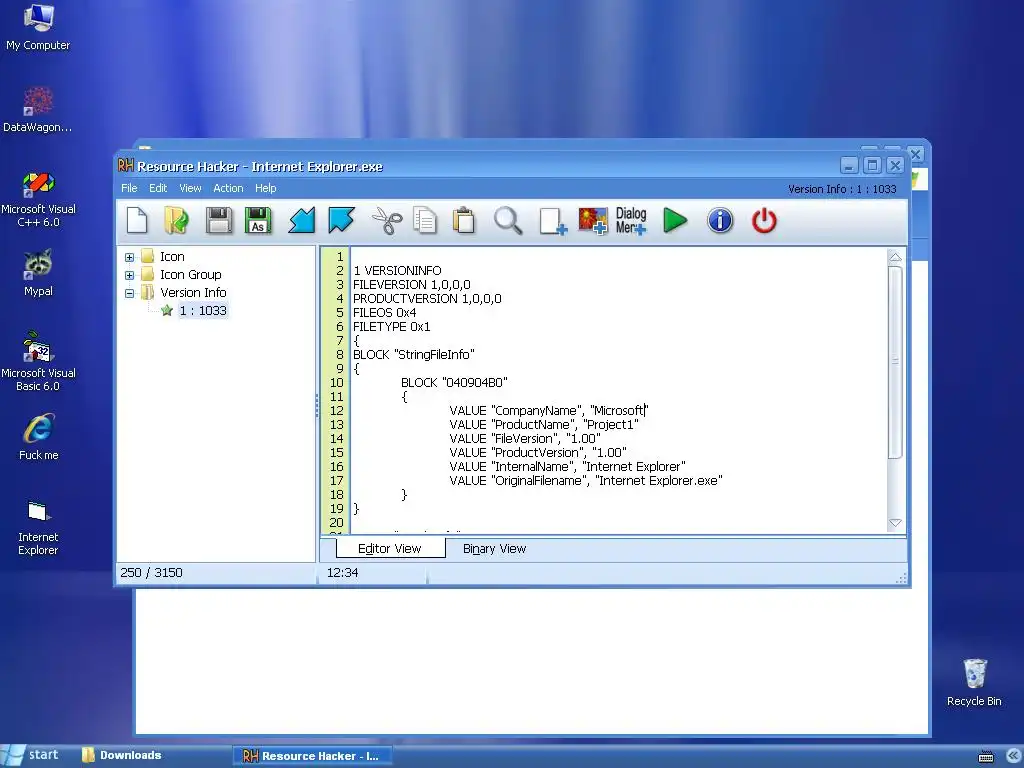Select the Internet Explorer exe desktop file
This screenshot has height=768, width=1024.
[38, 528]
